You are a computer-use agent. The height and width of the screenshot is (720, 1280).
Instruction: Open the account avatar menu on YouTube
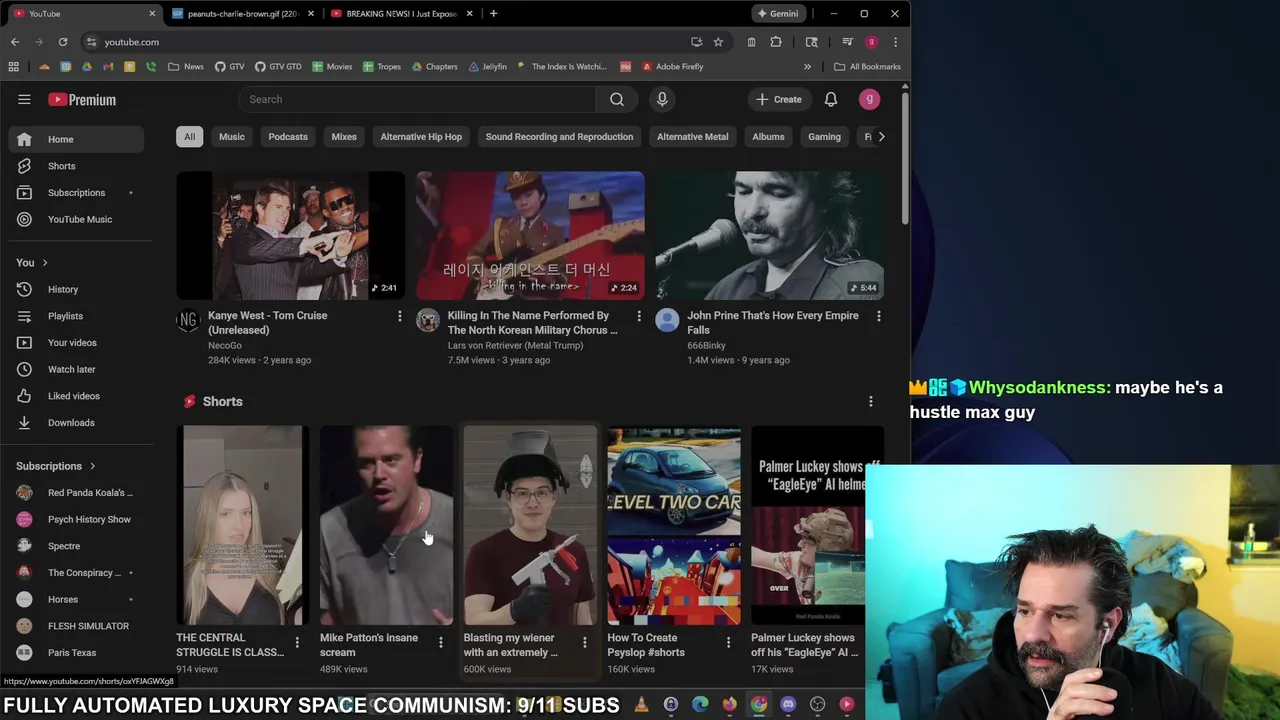pyautogui.click(x=870, y=99)
